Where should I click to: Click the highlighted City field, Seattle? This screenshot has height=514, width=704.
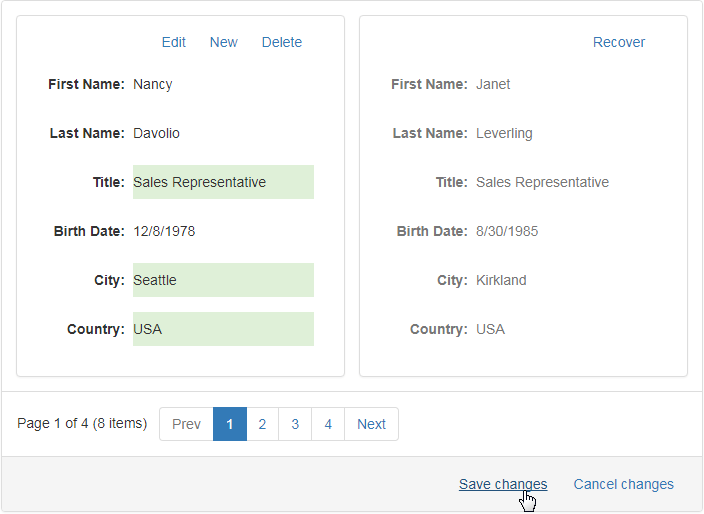point(223,280)
